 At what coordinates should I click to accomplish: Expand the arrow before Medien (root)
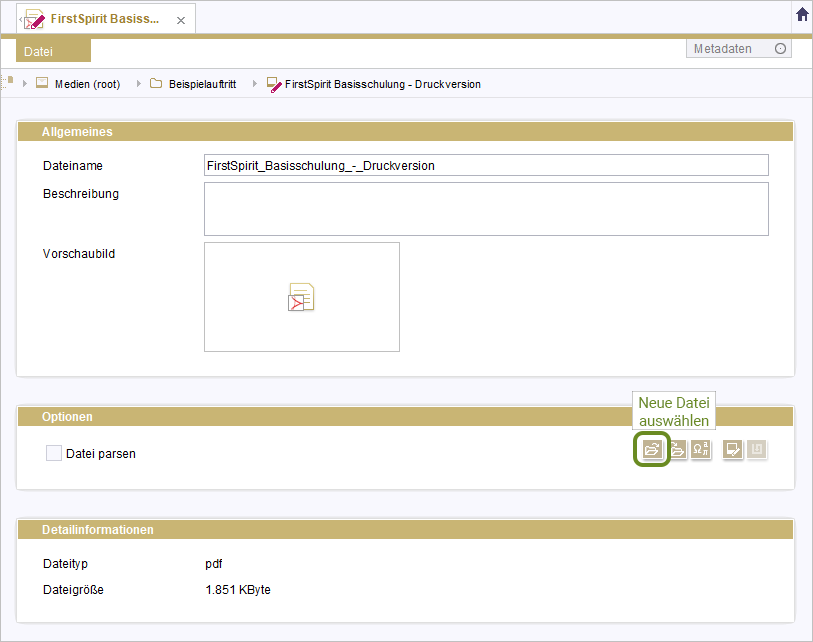click(x=24, y=83)
